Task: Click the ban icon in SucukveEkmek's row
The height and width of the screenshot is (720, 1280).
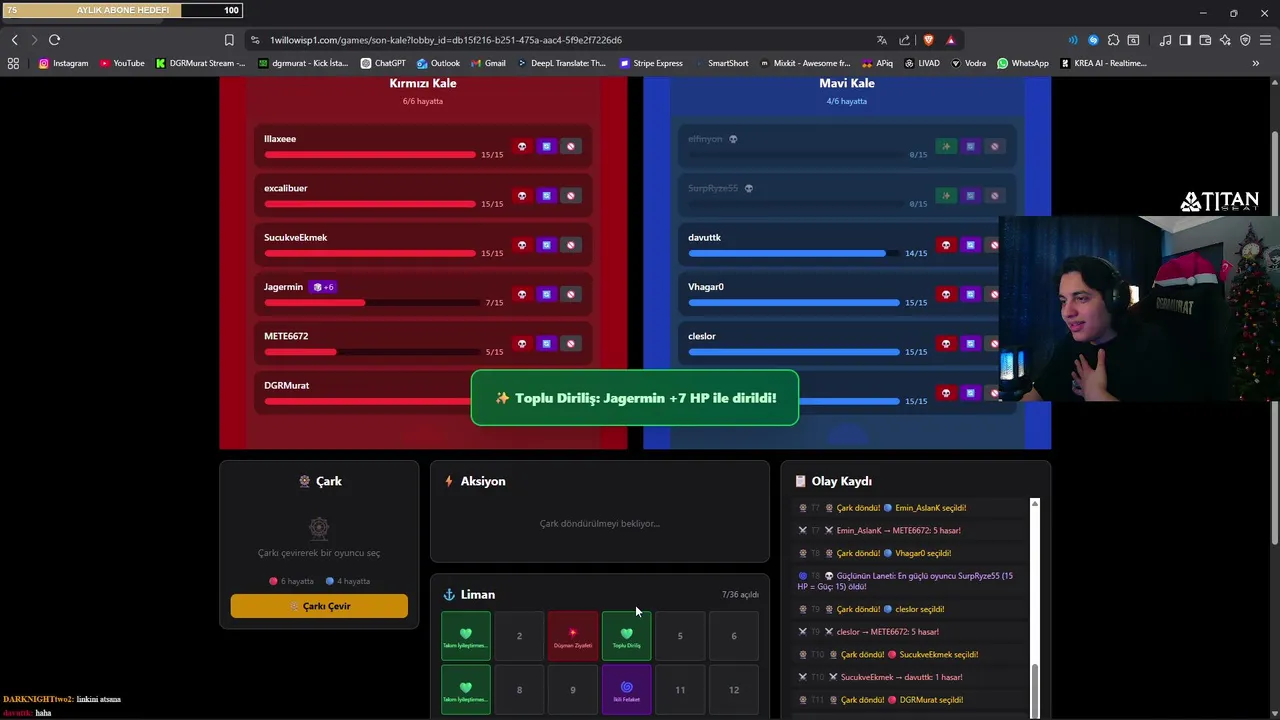Action: coord(571,245)
